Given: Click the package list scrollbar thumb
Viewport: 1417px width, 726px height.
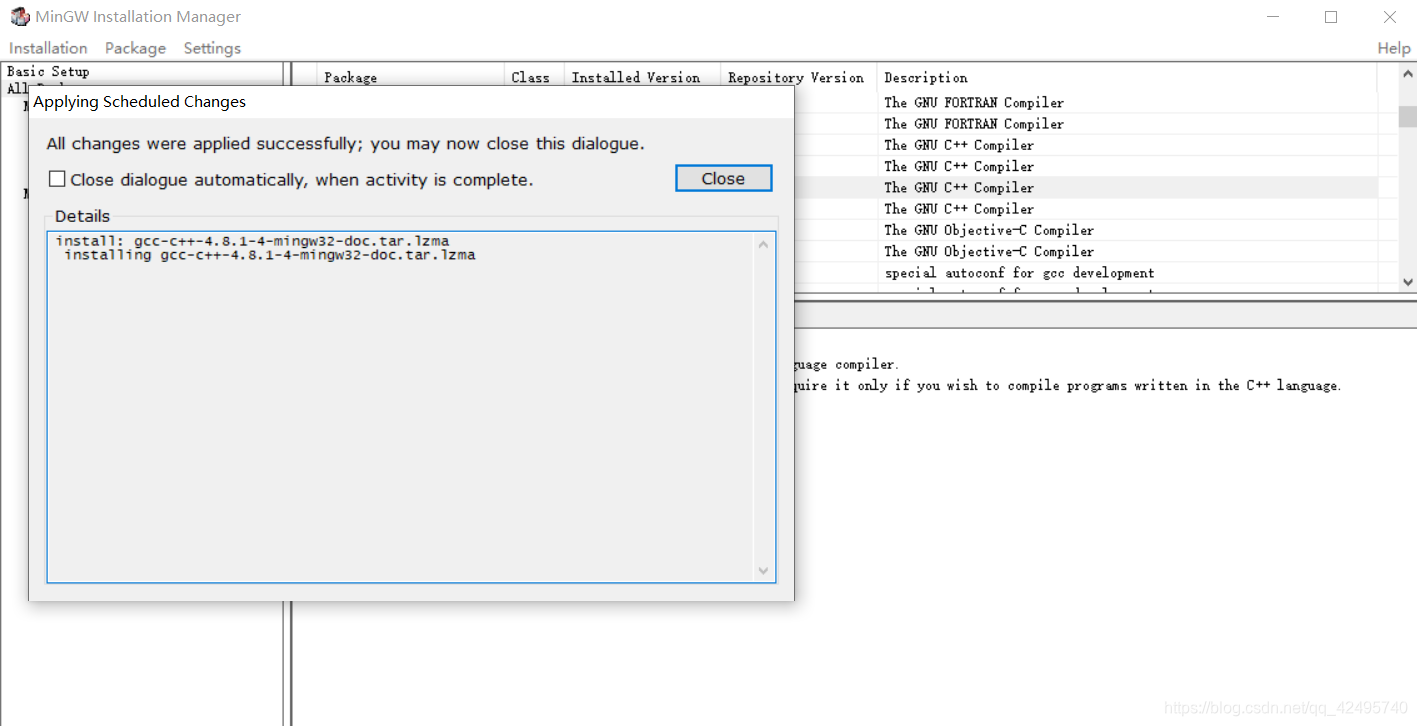Looking at the screenshot, I should click(x=1408, y=117).
